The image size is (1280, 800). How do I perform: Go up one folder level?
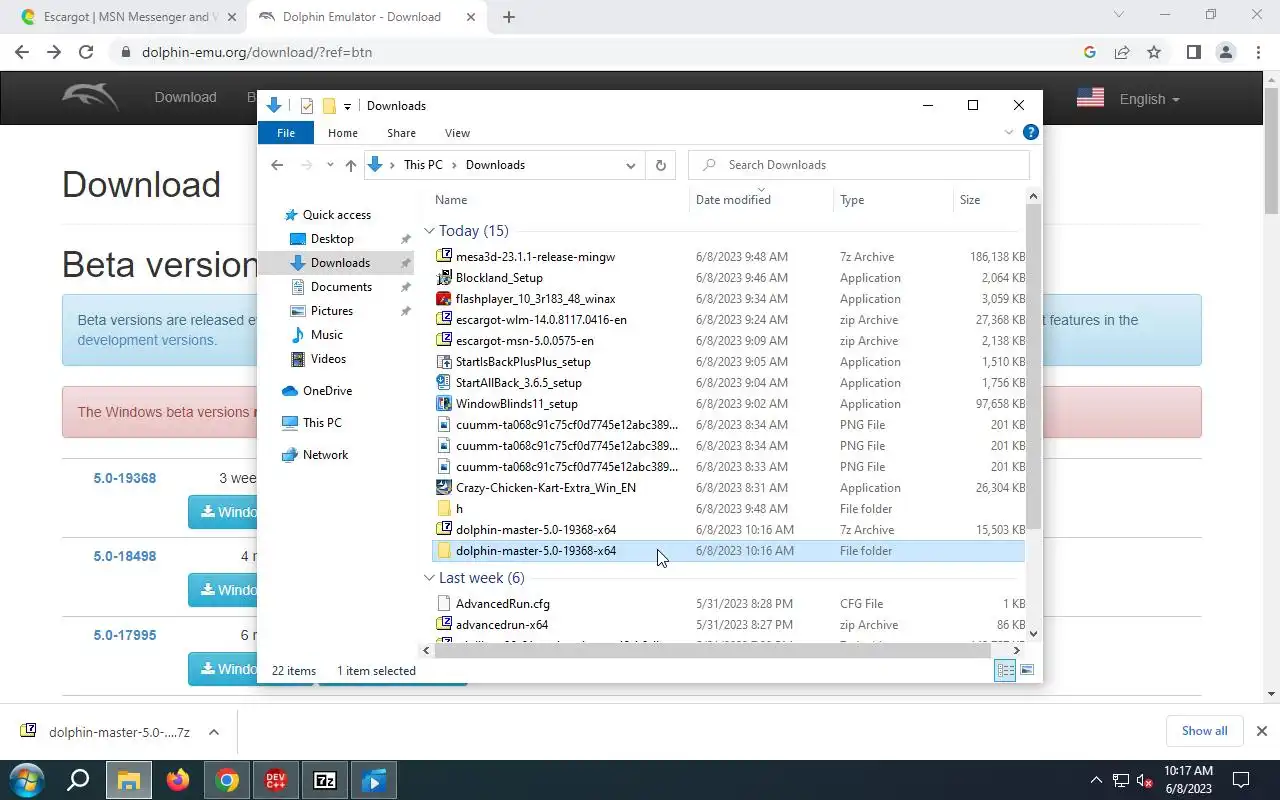click(x=350, y=165)
